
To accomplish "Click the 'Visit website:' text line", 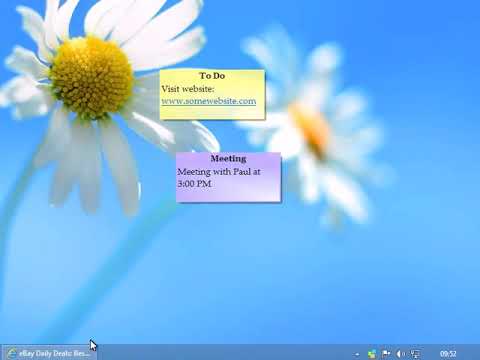I will [188, 89].
